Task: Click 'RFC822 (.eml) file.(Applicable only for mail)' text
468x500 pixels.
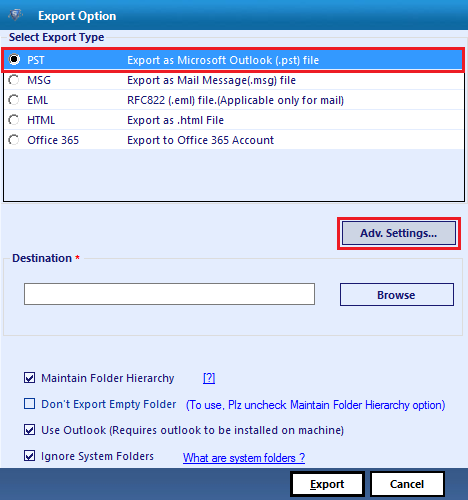Action: [x=235, y=100]
